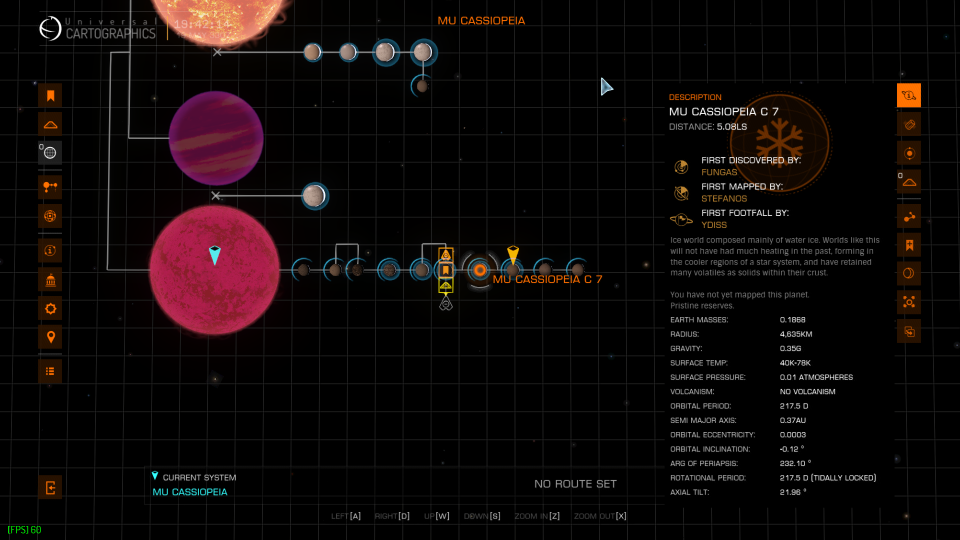This screenshot has height=540, width=960.
Task: Click the current system name MU CASSIOPEIA
Action: click(190, 492)
